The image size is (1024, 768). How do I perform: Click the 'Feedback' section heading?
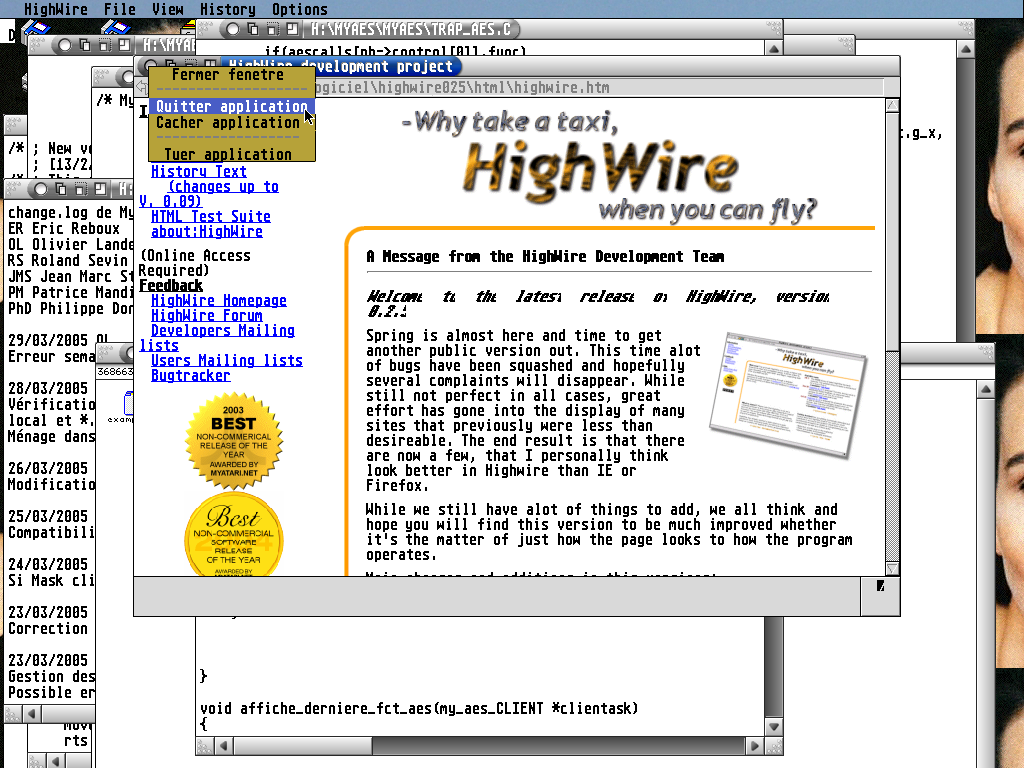click(x=170, y=285)
